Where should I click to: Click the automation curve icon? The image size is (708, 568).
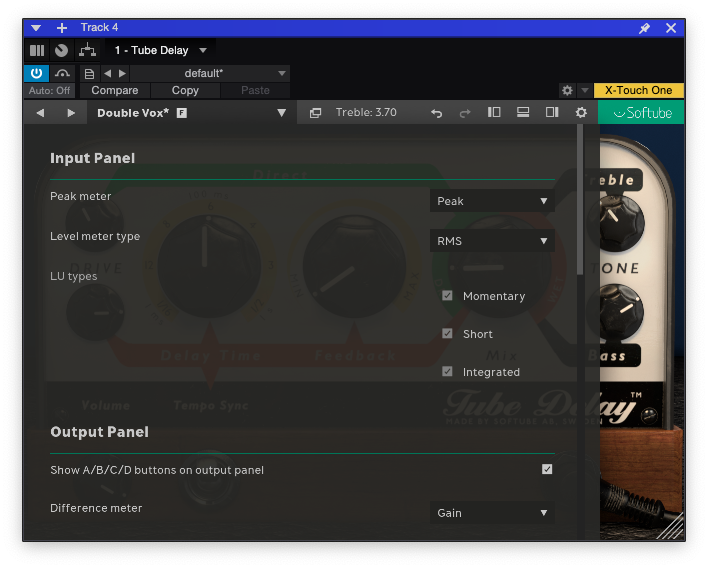(x=62, y=73)
